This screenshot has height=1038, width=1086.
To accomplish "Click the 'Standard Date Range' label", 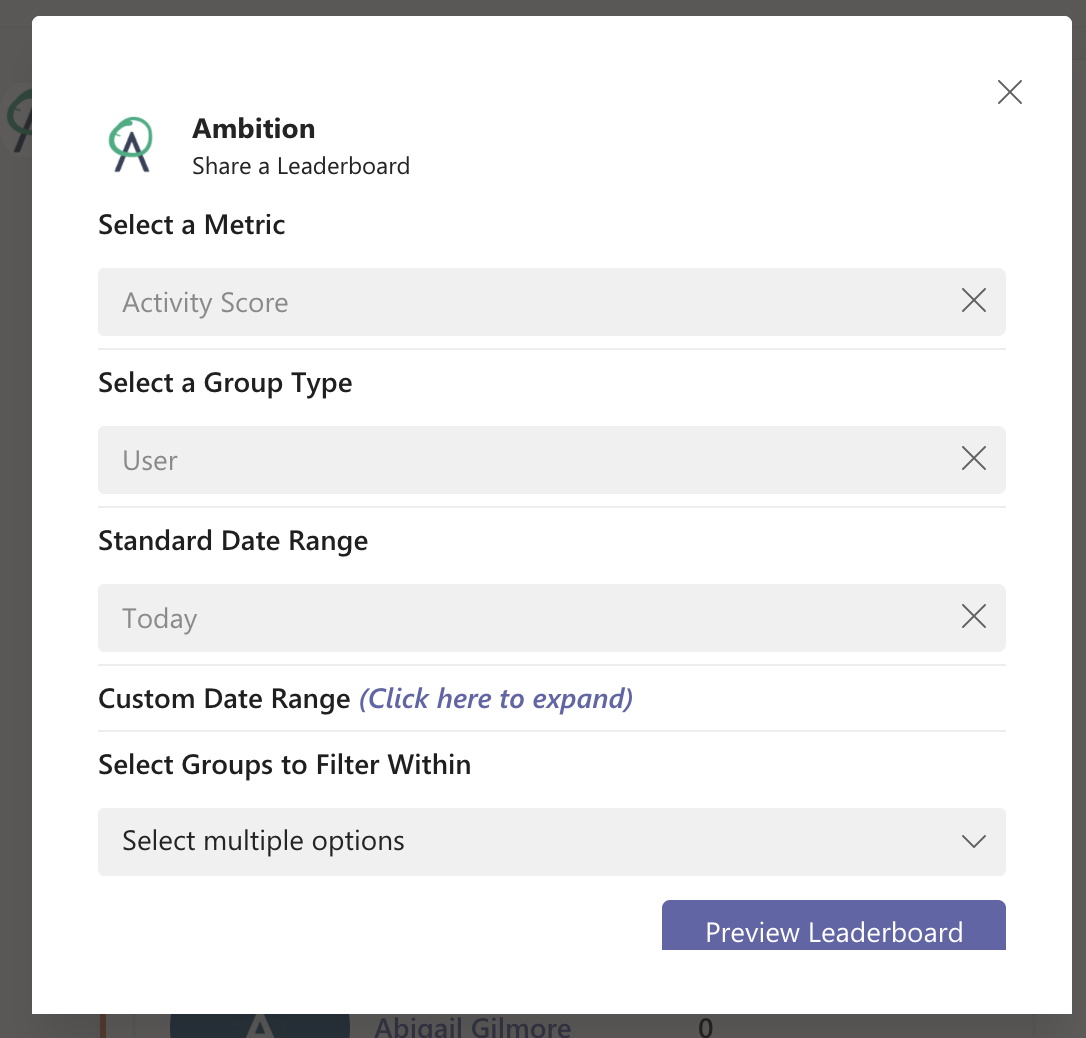I will (x=233, y=541).
